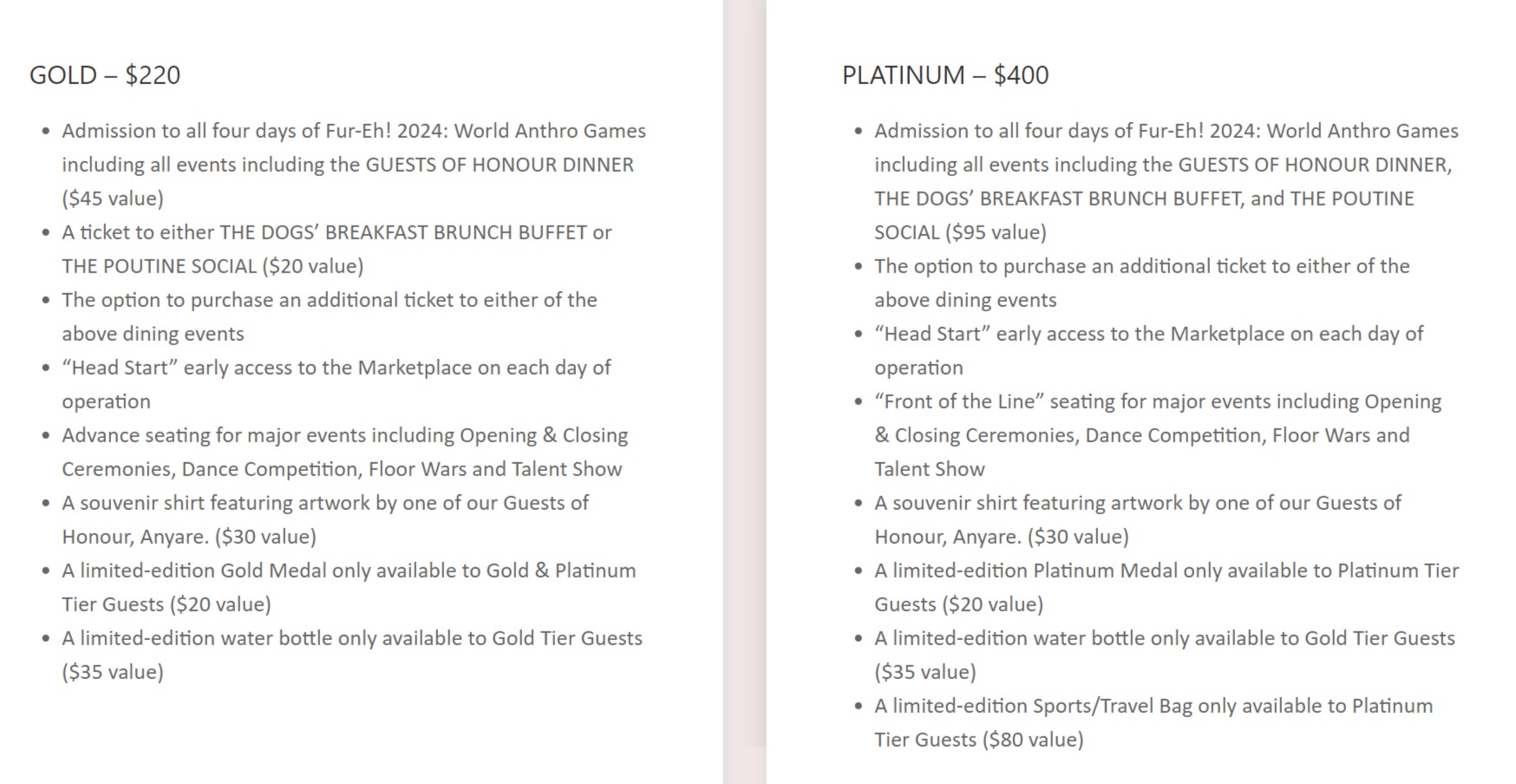The height and width of the screenshot is (784, 1516).
Task: Click Gold bullet about purchasing an additional ticket
Action: [329, 300]
